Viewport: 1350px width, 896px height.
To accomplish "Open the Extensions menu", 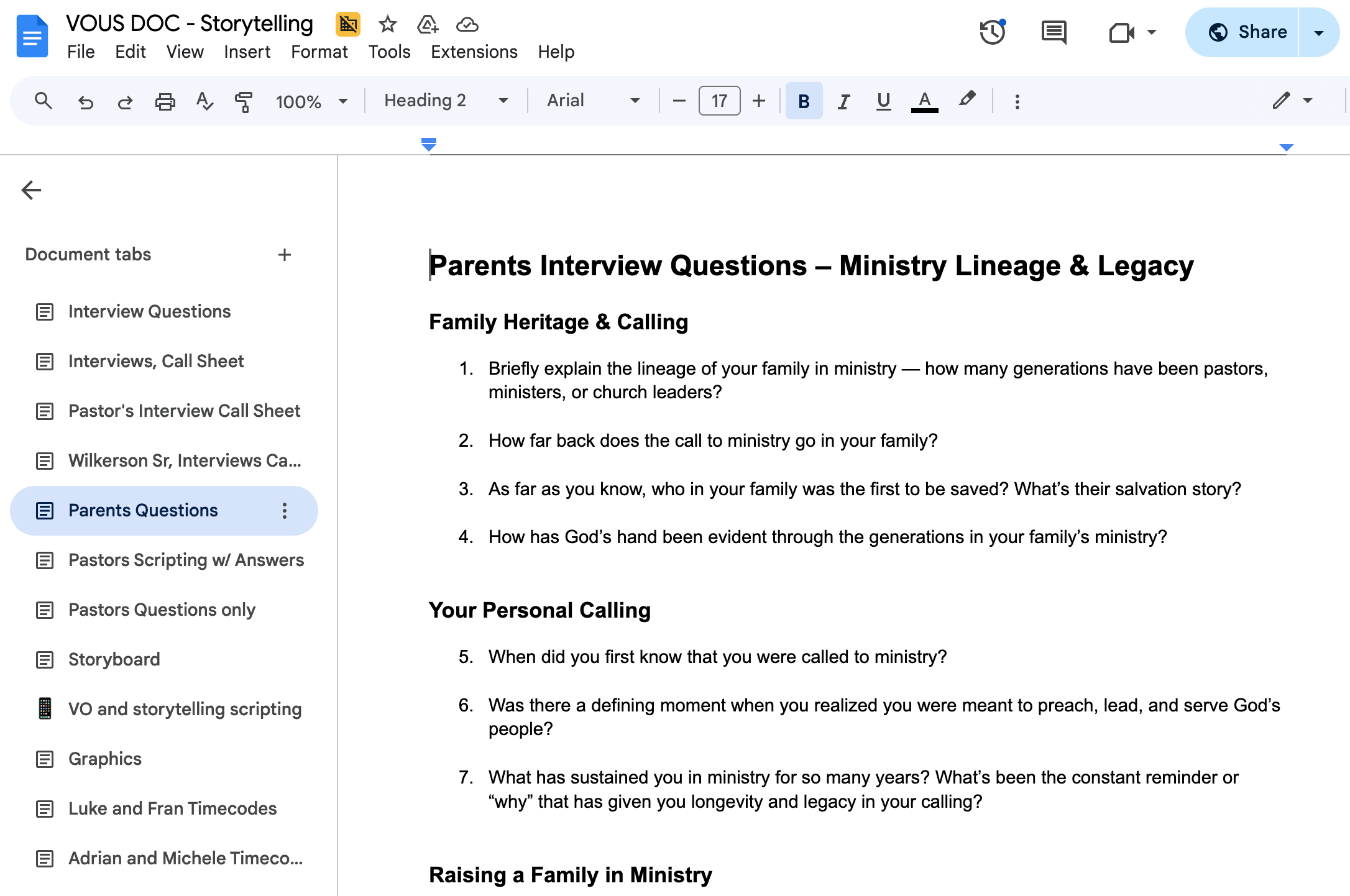I will 474,52.
